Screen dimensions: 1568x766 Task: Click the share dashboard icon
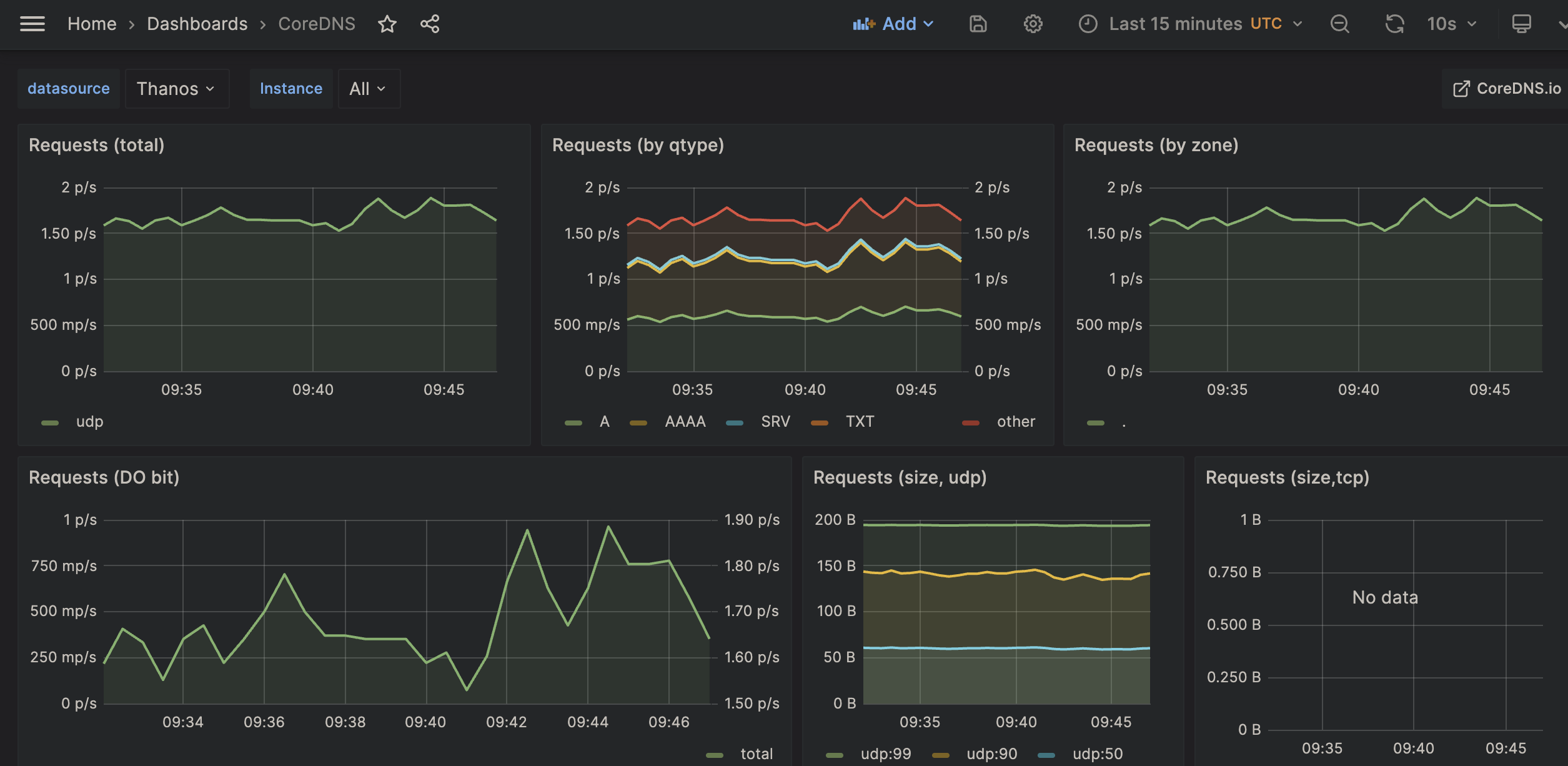pyautogui.click(x=430, y=24)
